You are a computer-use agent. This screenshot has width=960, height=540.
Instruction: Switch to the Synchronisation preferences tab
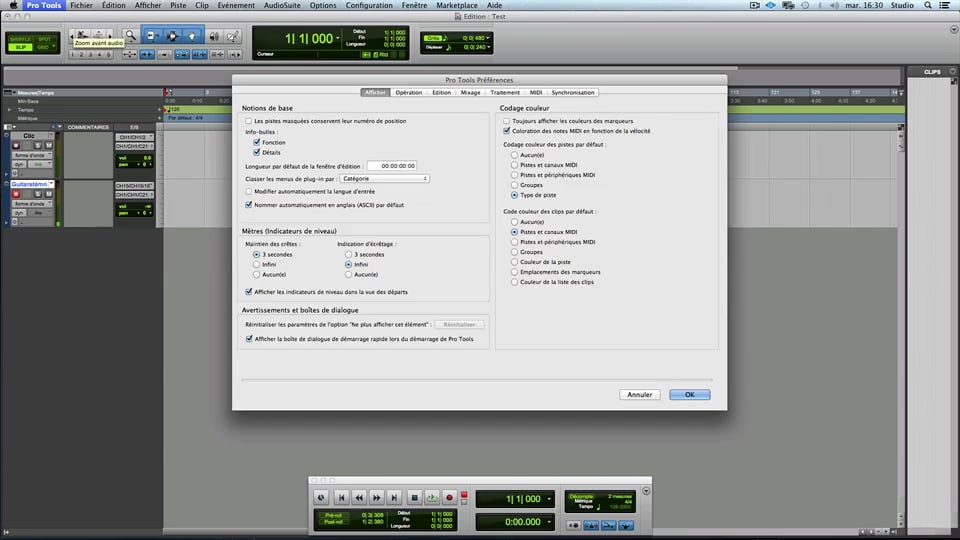(x=572, y=92)
